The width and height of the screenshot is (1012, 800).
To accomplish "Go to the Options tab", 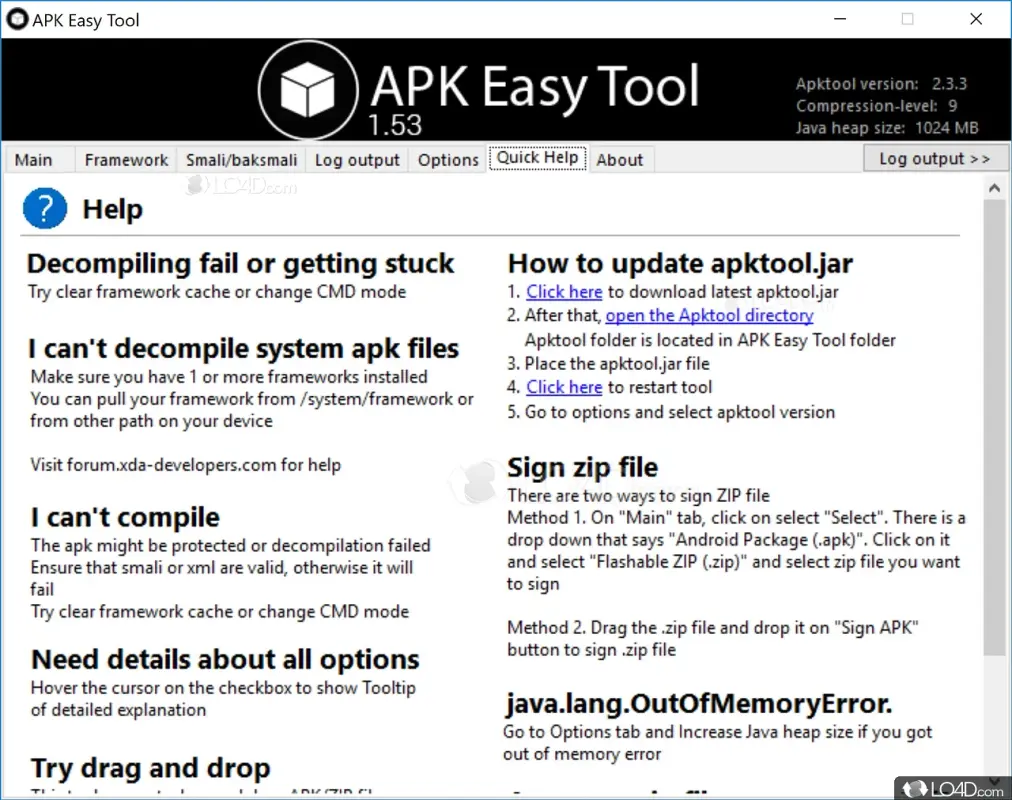I will [x=448, y=160].
